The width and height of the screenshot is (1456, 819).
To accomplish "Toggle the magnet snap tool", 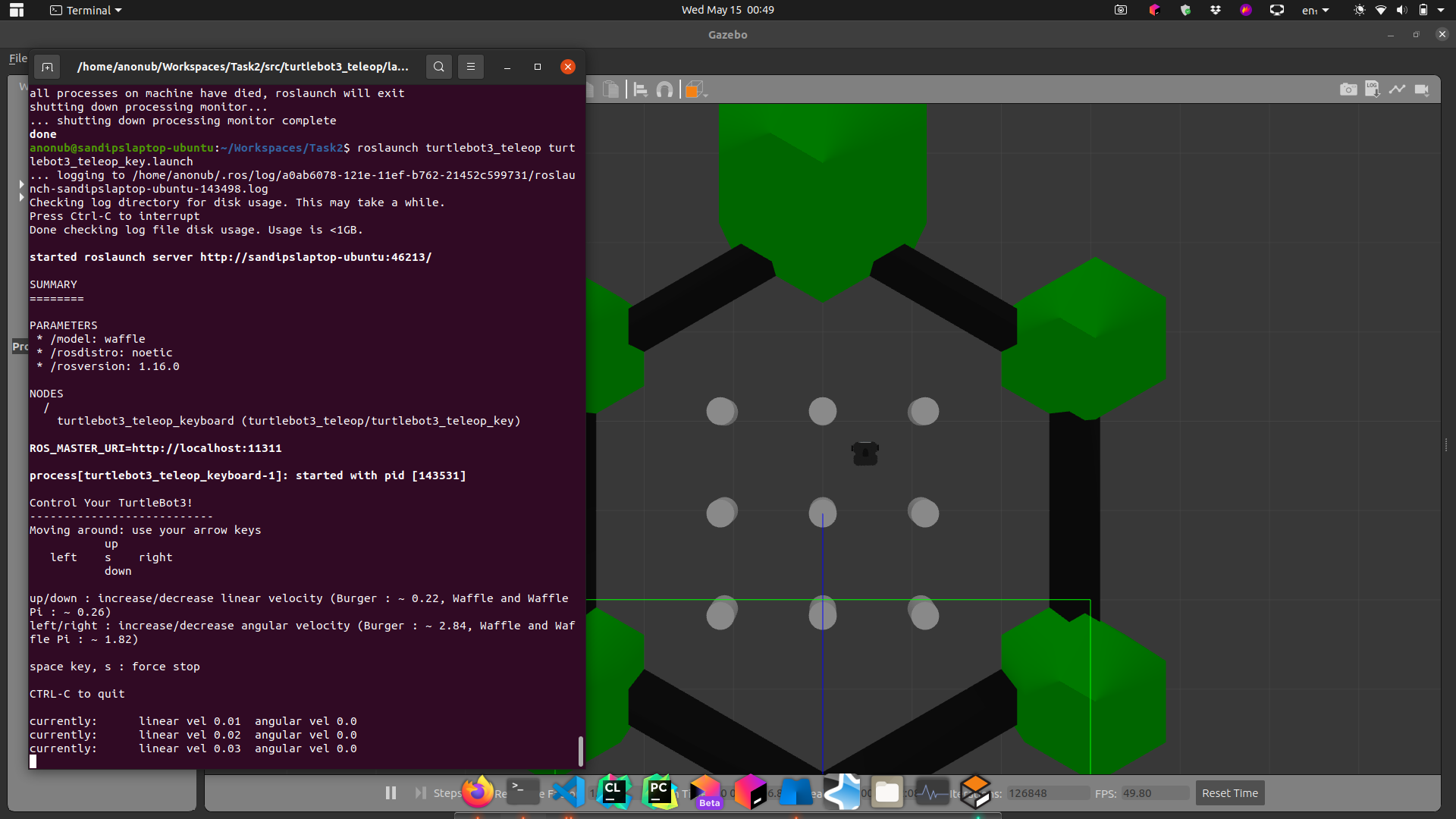I will tap(664, 89).
